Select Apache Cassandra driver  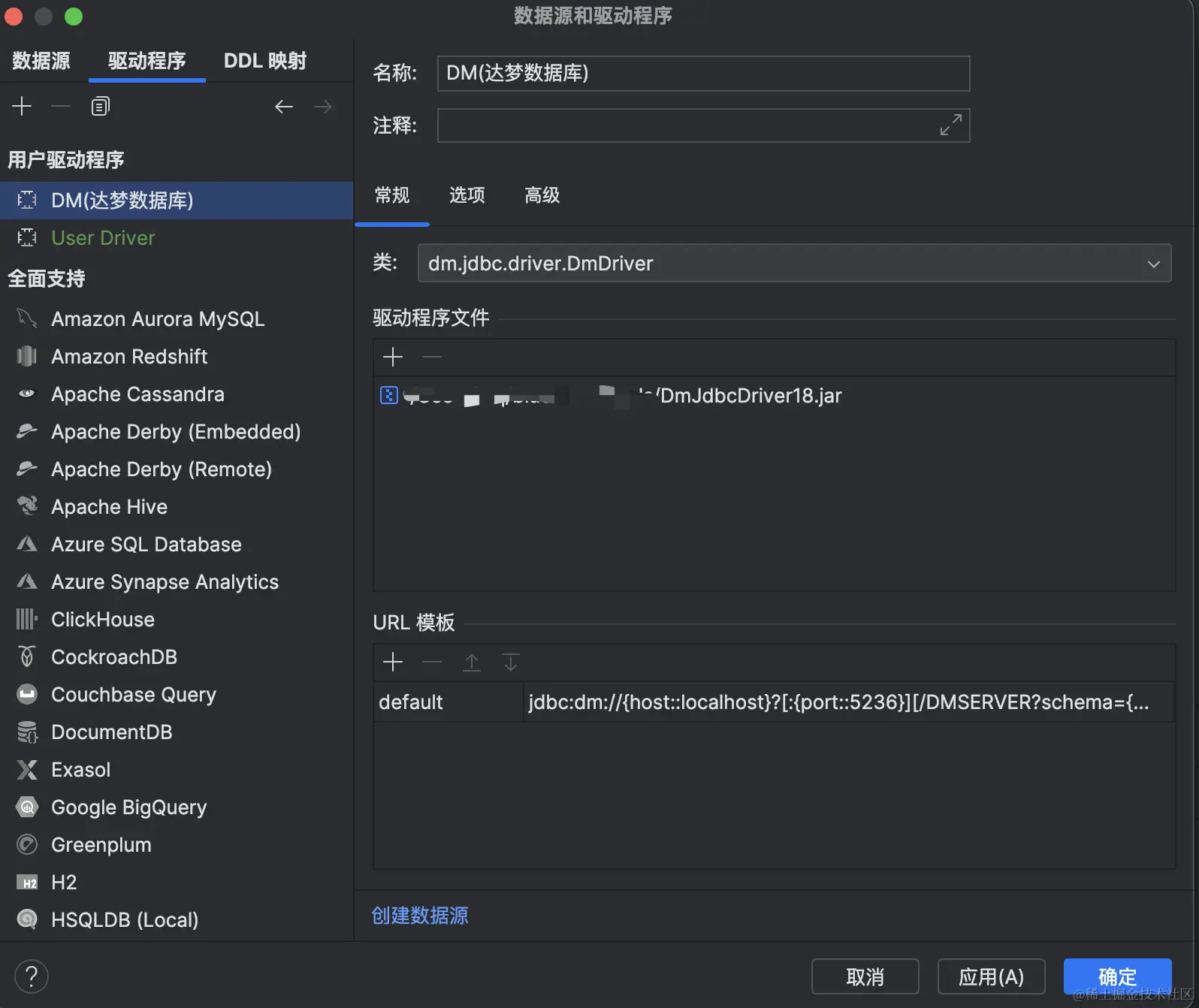tap(177, 394)
